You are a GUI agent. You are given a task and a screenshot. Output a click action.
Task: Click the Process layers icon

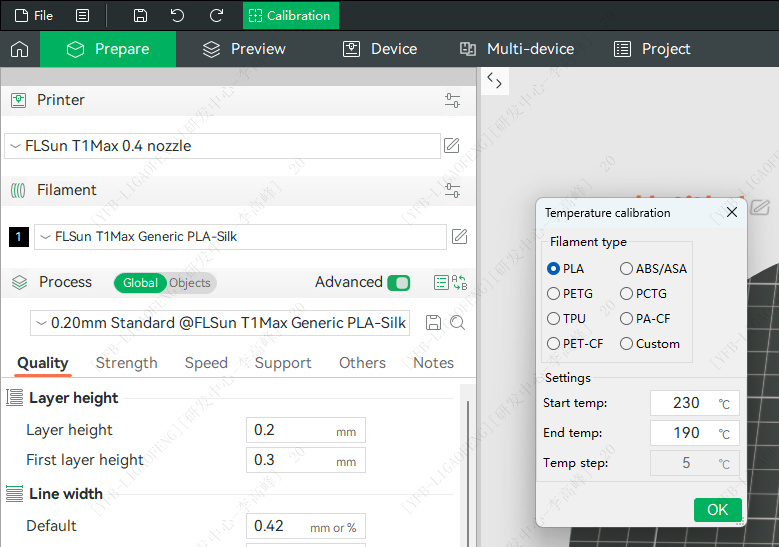(19, 282)
